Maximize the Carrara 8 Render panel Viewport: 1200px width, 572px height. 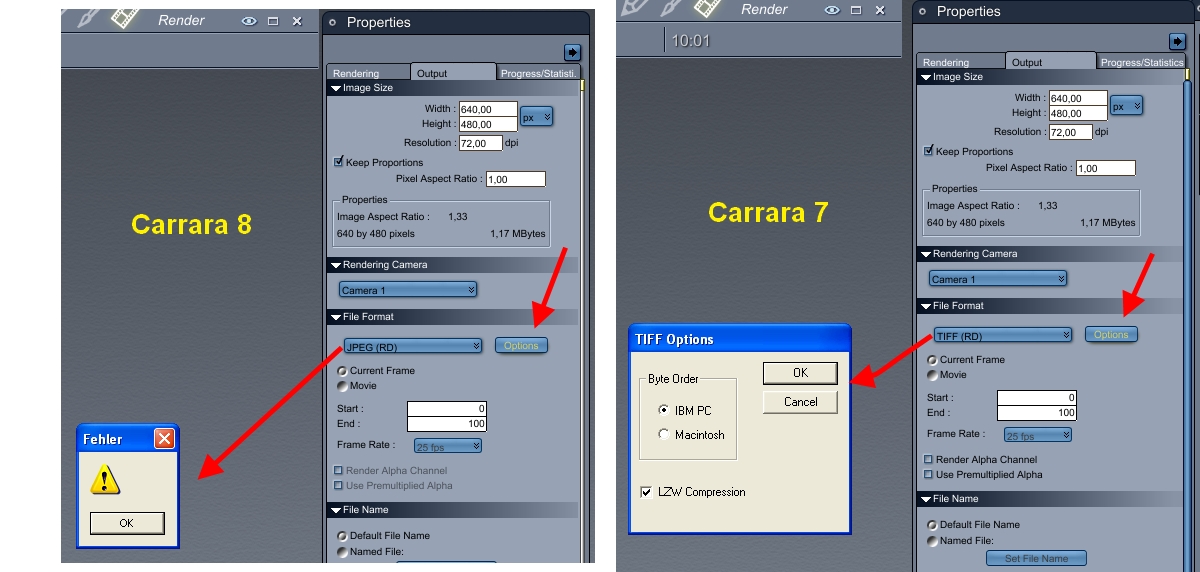[x=273, y=21]
